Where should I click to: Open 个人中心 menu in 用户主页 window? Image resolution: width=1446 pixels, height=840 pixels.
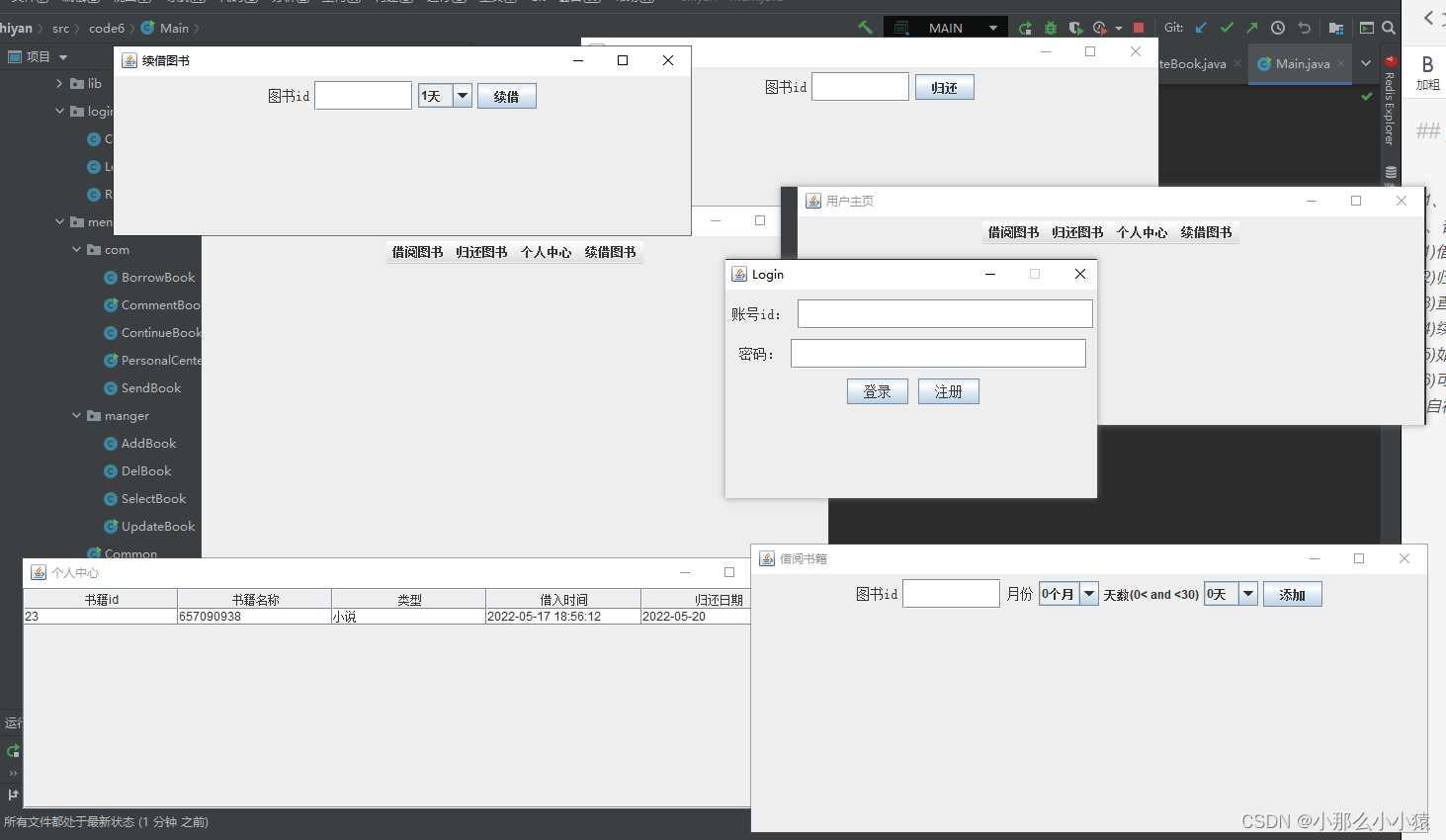1142,232
